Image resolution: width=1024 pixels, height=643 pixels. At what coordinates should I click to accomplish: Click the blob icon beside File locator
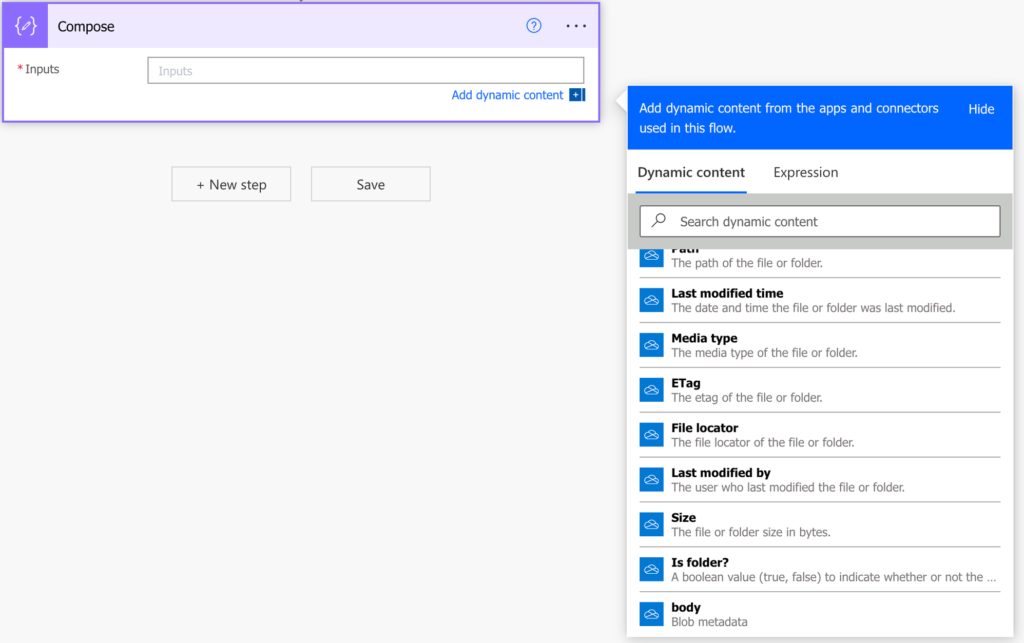[651, 435]
